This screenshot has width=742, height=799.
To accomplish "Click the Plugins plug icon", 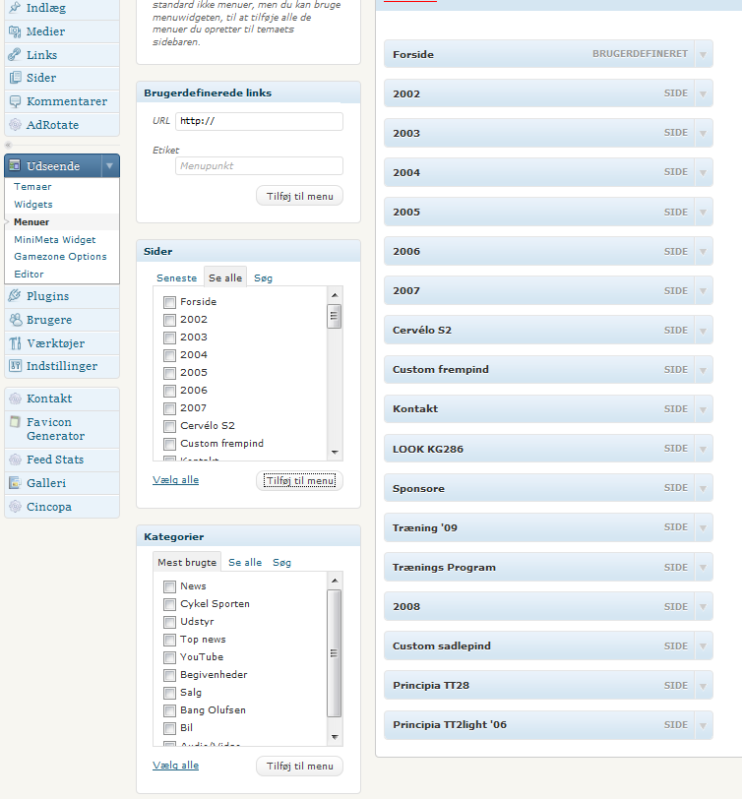I will (x=15, y=296).
